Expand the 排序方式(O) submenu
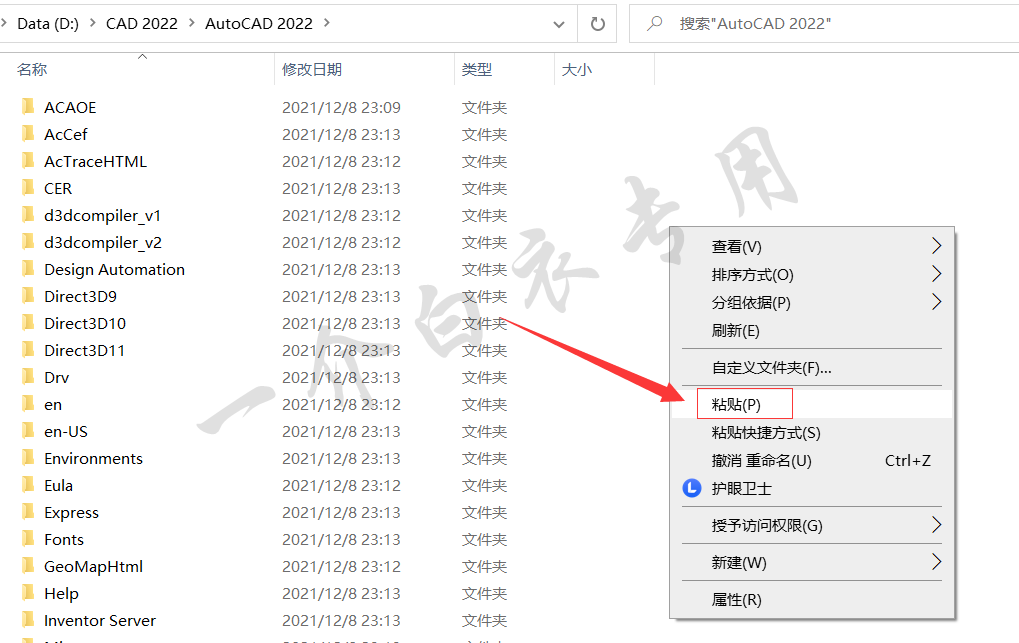 tap(936, 274)
